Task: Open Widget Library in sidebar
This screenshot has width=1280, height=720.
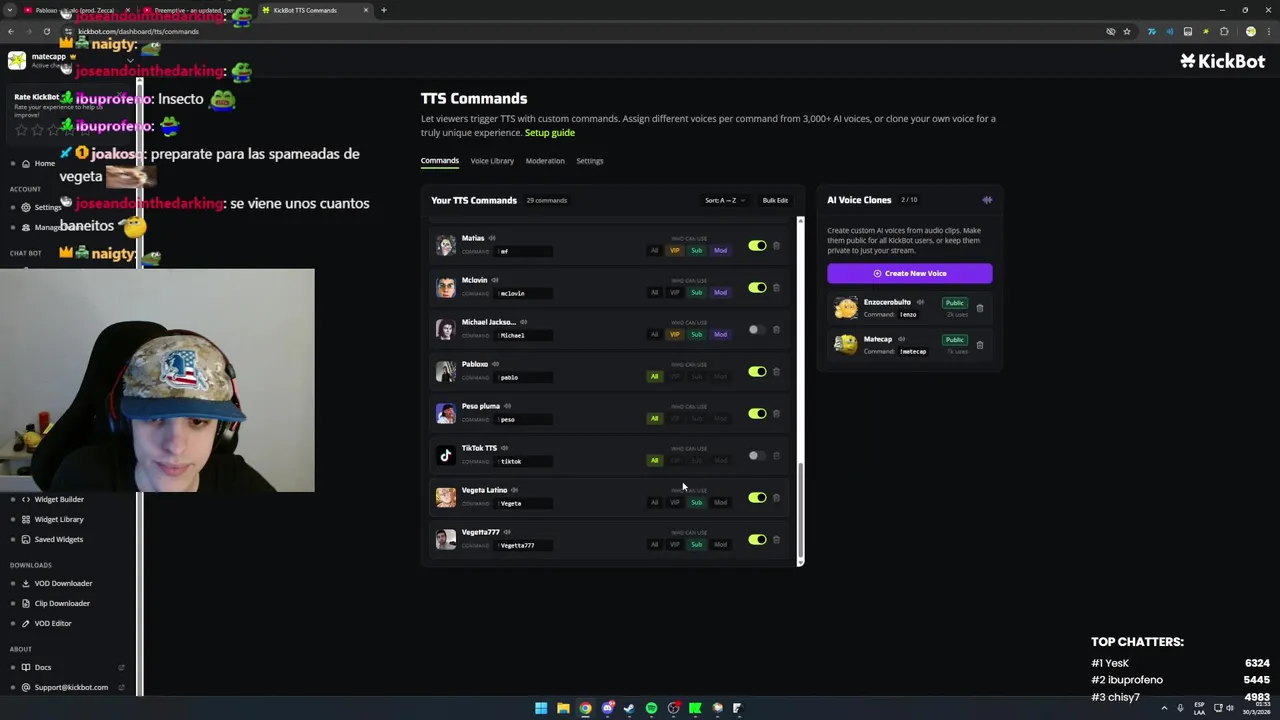Action: [x=59, y=519]
